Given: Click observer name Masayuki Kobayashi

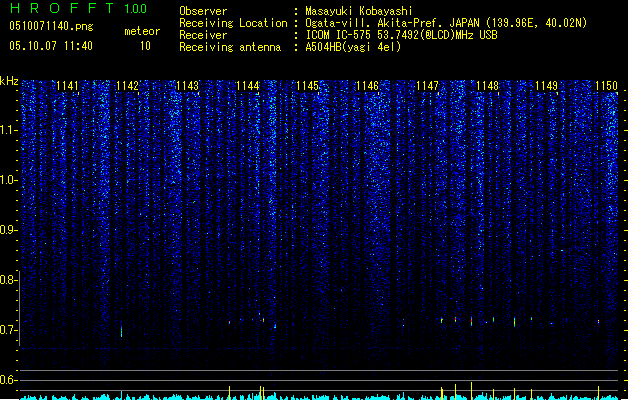Looking at the screenshot, I should (359, 11).
